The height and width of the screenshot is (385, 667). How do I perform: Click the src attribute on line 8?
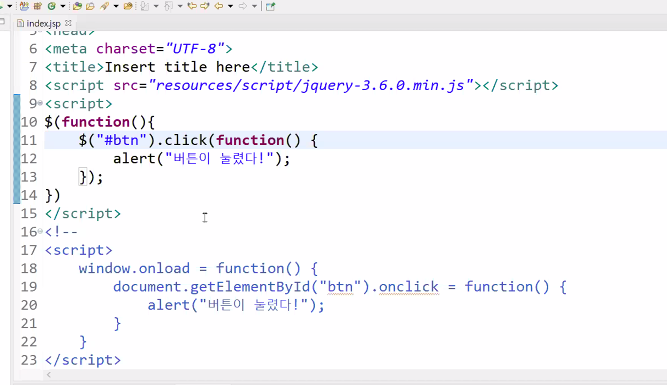126,85
